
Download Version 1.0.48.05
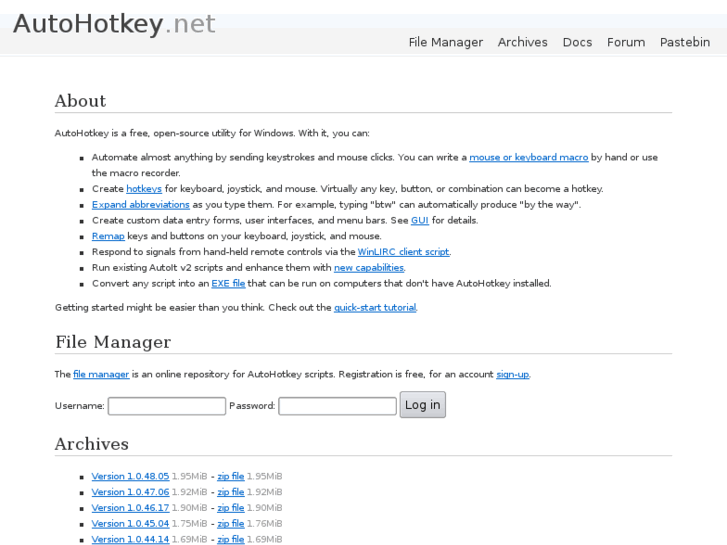coord(130,476)
